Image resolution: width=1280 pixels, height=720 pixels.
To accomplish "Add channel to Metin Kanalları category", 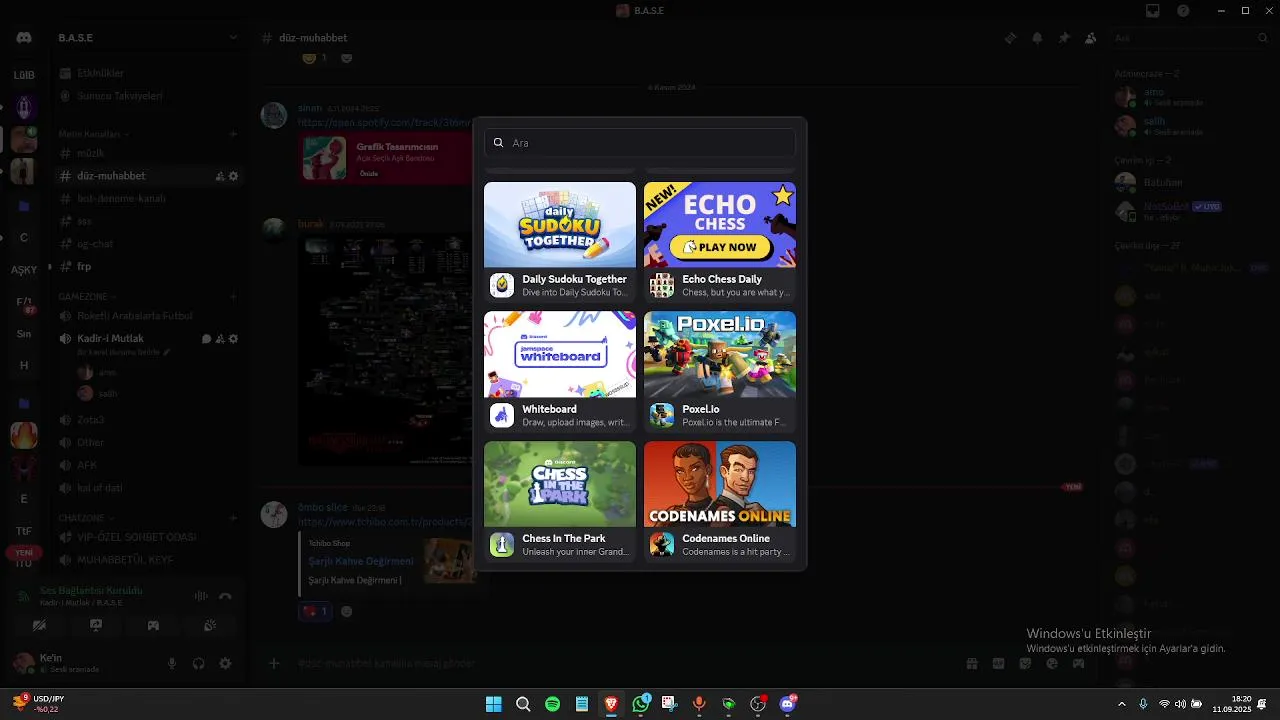I will pyautogui.click(x=233, y=134).
